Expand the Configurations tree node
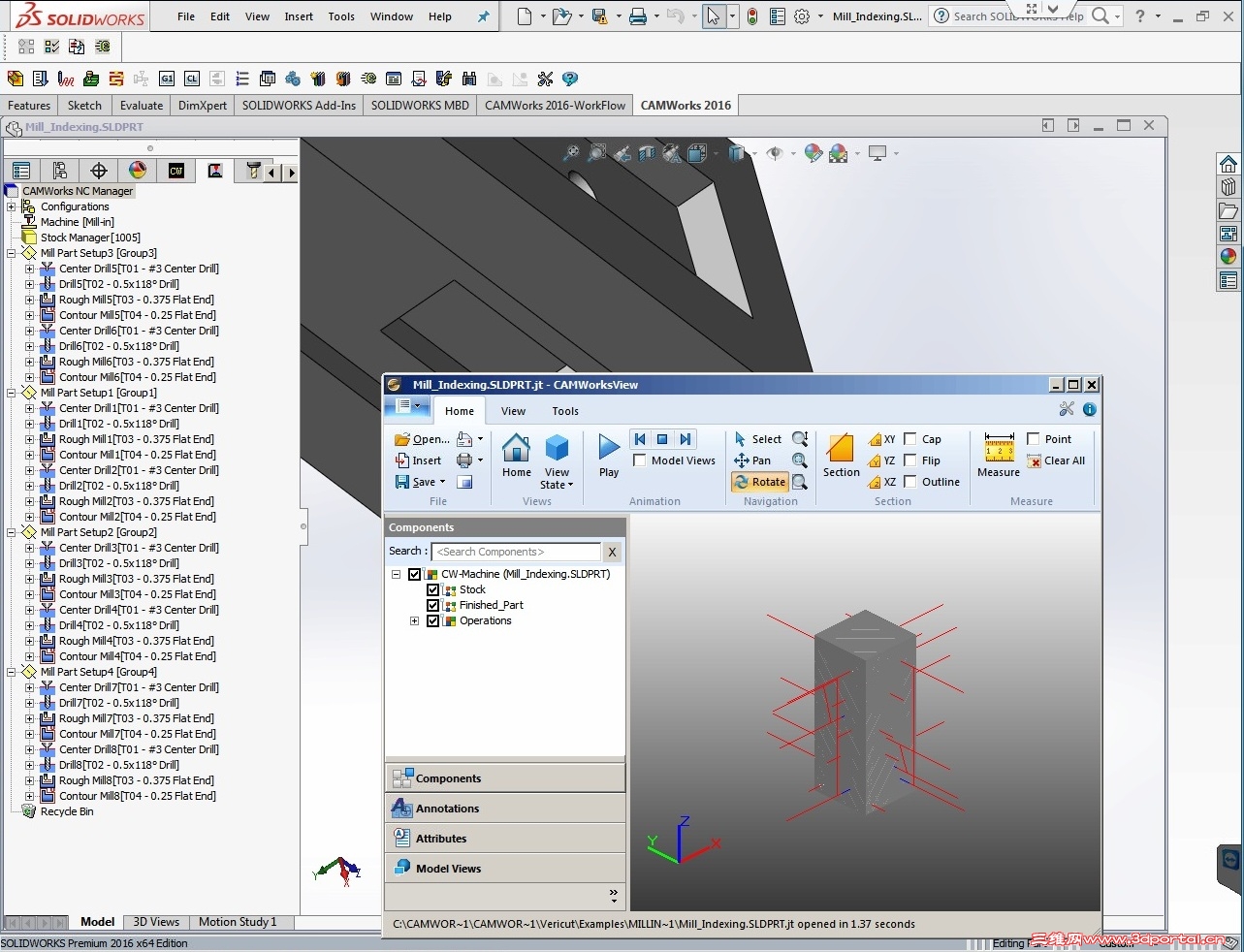Viewport: 1244px width, 952px height. click(12, 206)
